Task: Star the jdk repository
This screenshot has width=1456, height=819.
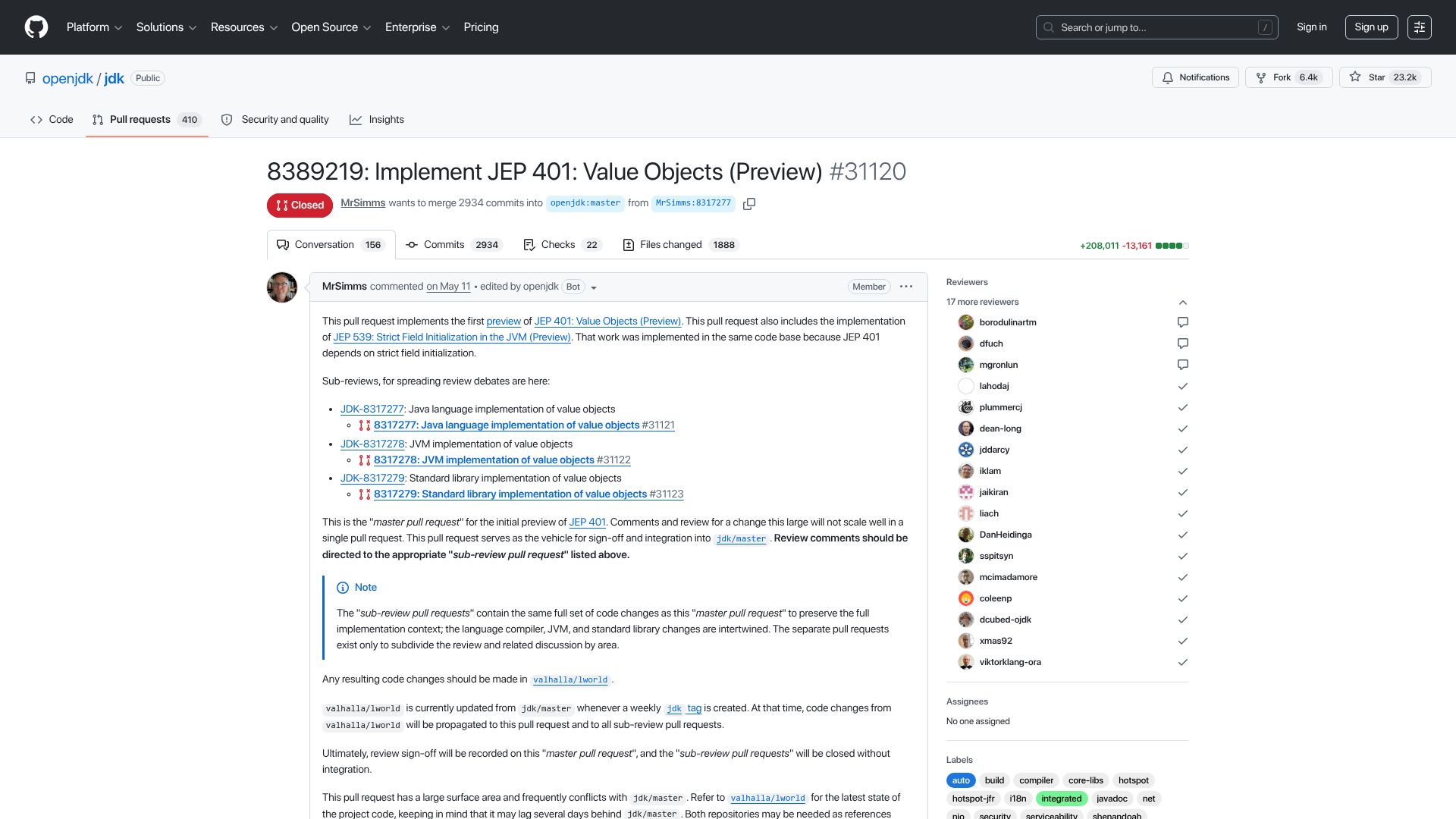Action: [x=1385, y=77]
